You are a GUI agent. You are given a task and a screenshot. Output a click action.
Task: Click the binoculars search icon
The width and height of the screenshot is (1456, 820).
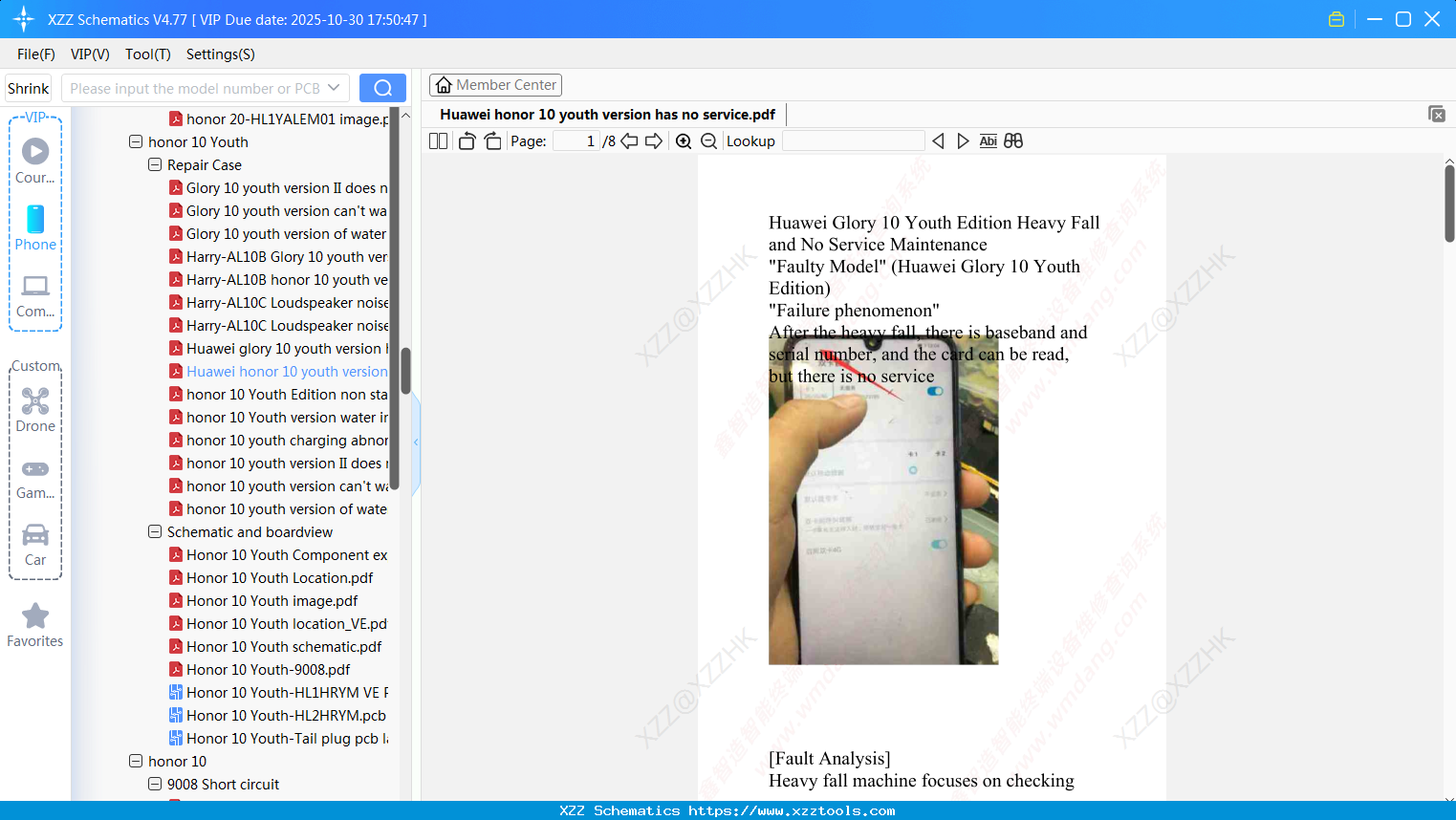point(1013,141)
